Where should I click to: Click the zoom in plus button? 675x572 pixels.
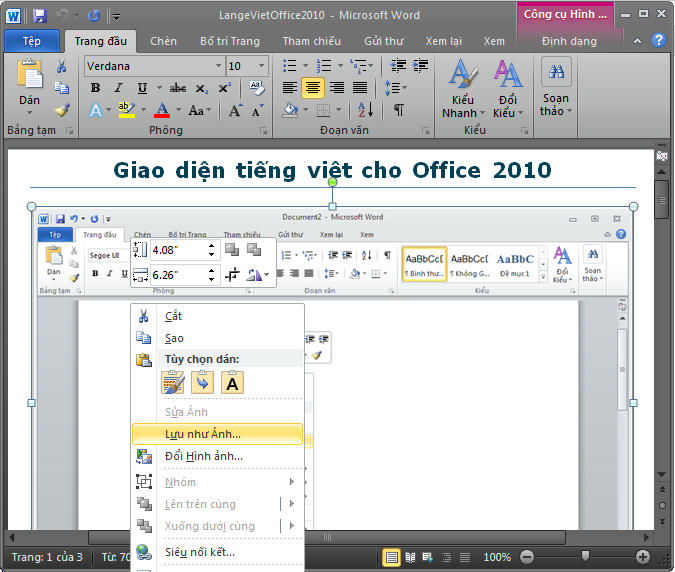click(643, 557)
